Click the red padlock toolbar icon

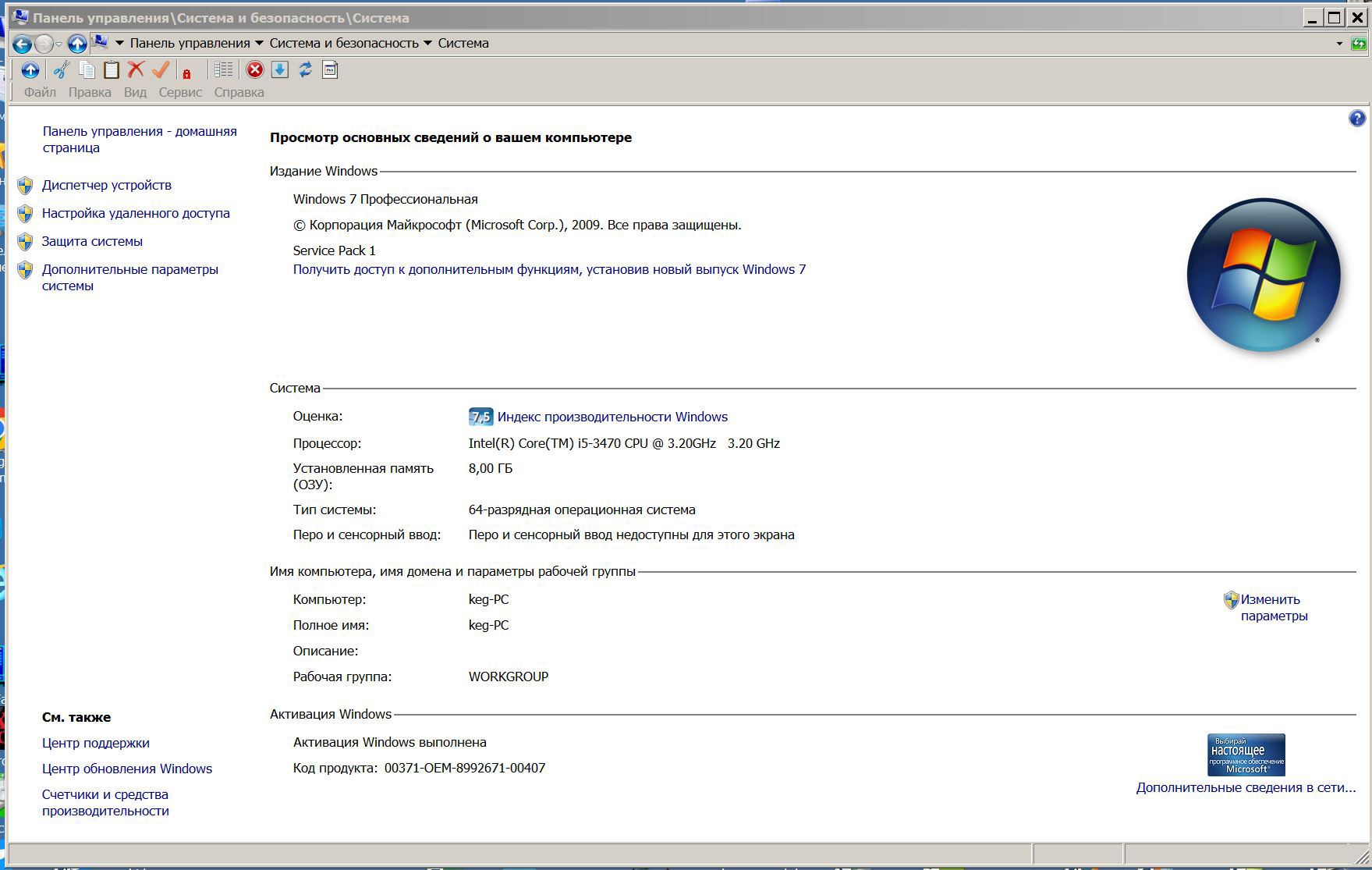pos(186,73)
